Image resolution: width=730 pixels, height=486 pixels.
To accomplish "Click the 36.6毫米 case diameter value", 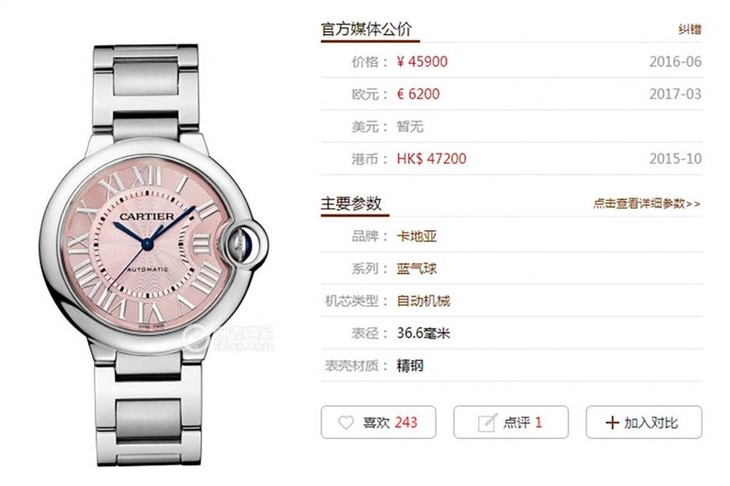I will pos(423,333).
